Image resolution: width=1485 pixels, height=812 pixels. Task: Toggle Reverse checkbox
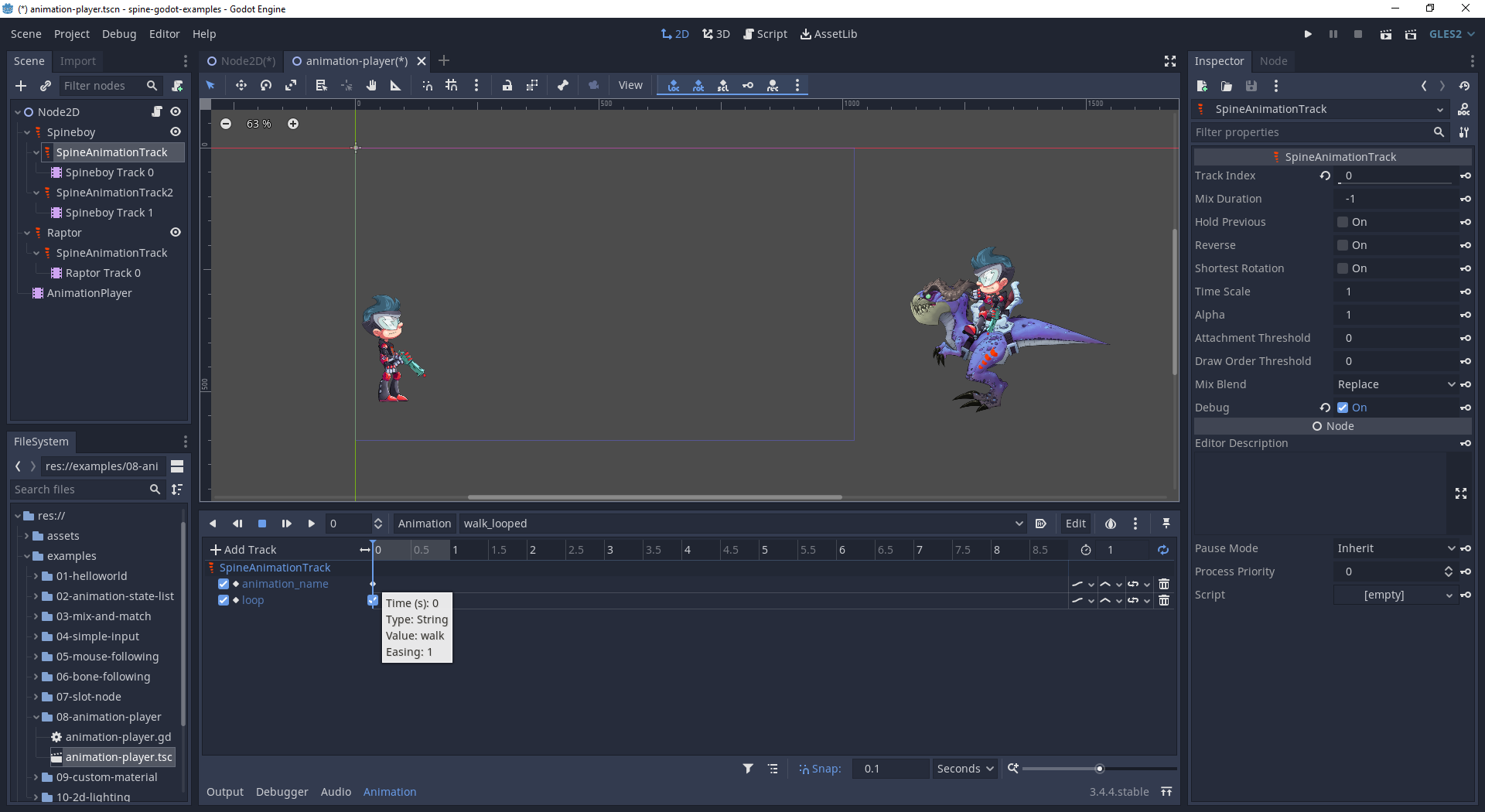click(1343, 245)
